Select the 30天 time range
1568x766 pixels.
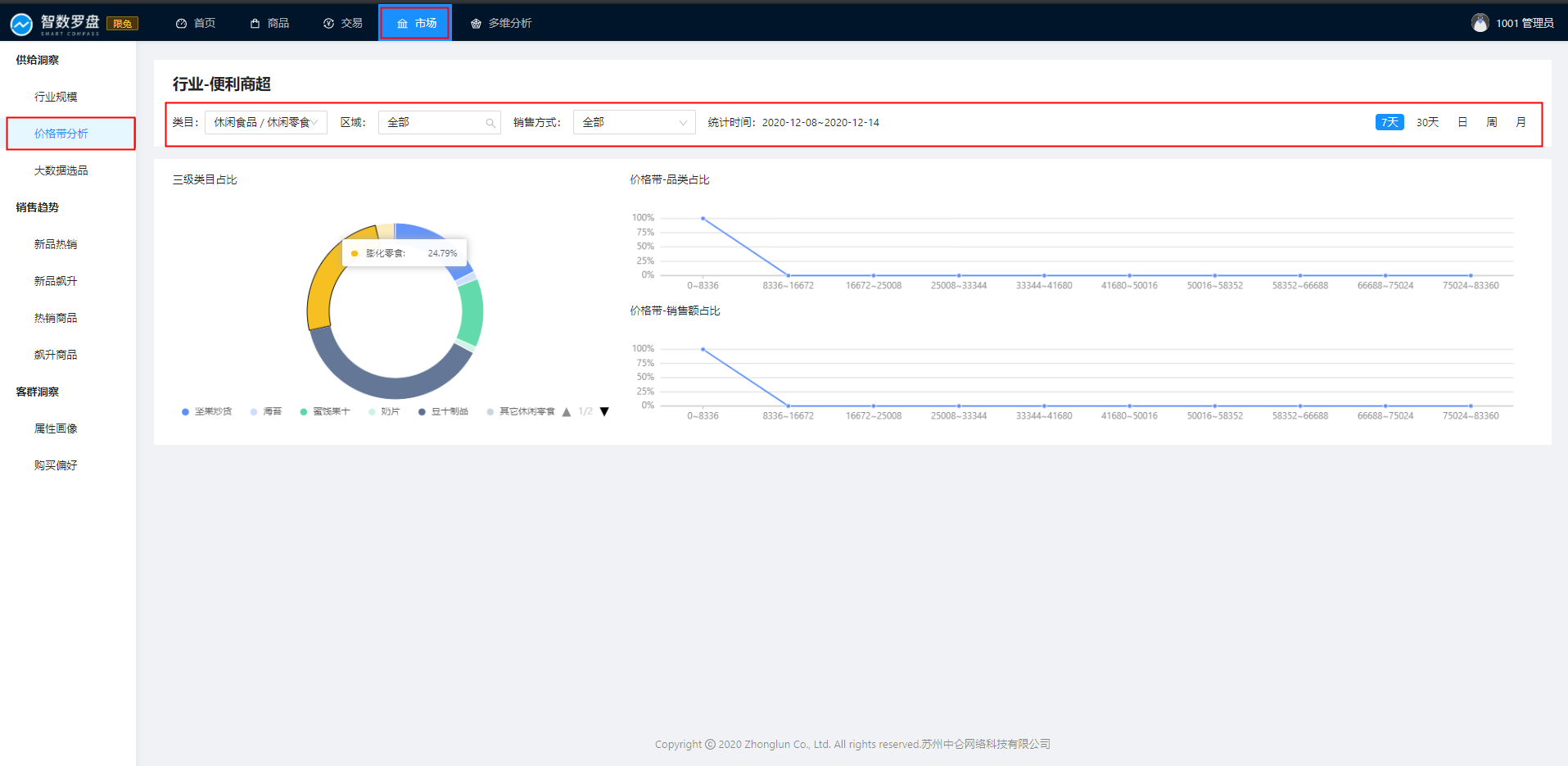click(1427, 122)
